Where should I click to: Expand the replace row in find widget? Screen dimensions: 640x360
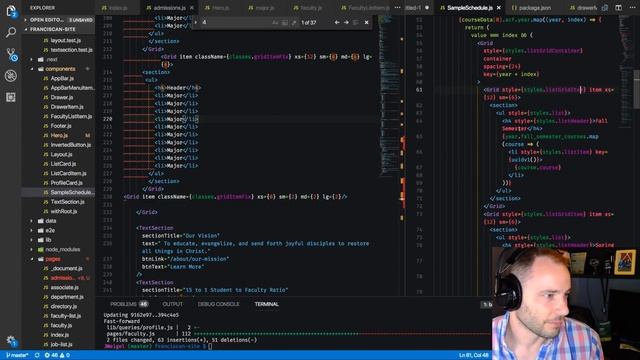click(196, 22)
